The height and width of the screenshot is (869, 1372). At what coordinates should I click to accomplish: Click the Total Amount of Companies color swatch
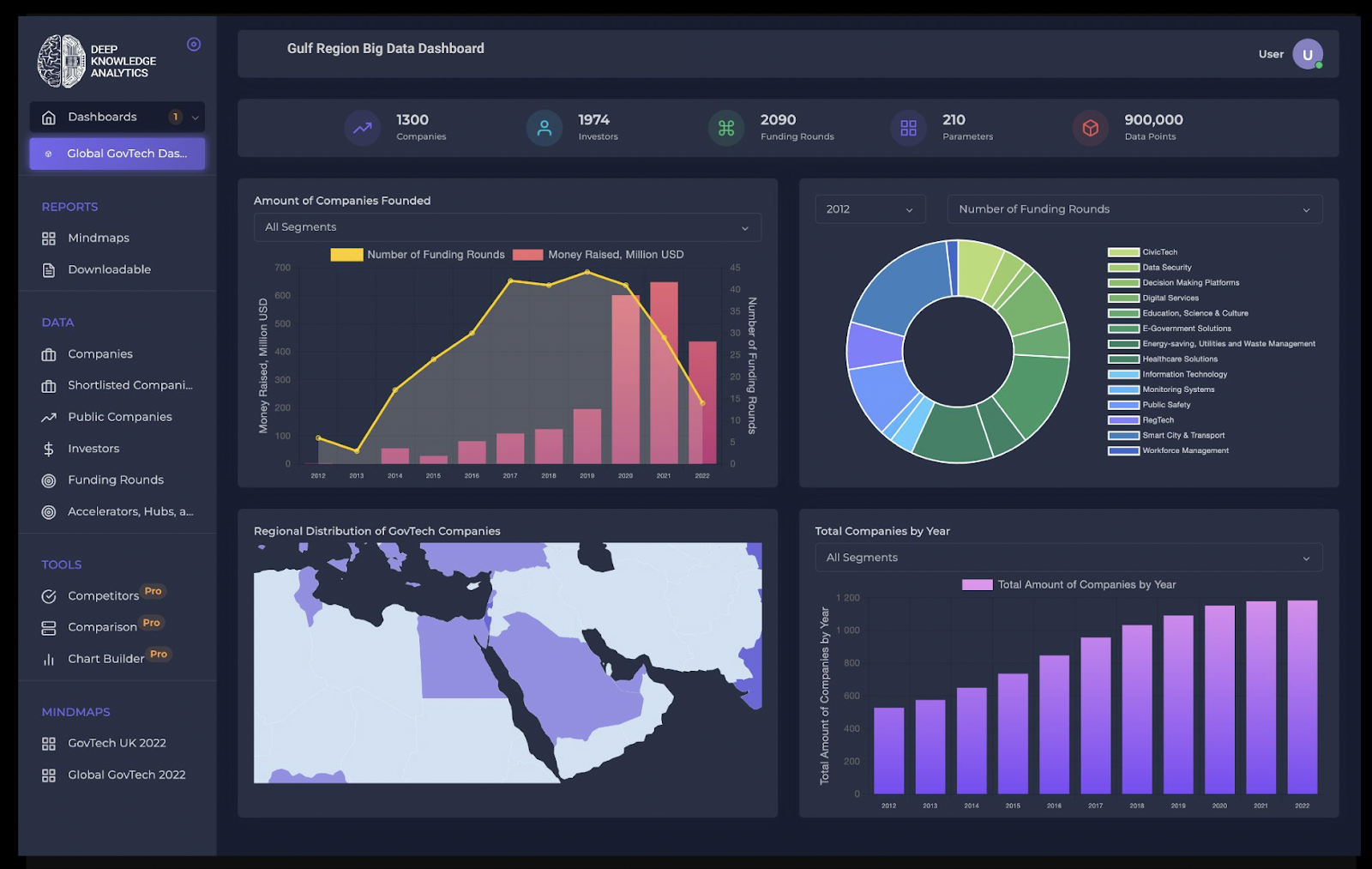coord(977,585)
